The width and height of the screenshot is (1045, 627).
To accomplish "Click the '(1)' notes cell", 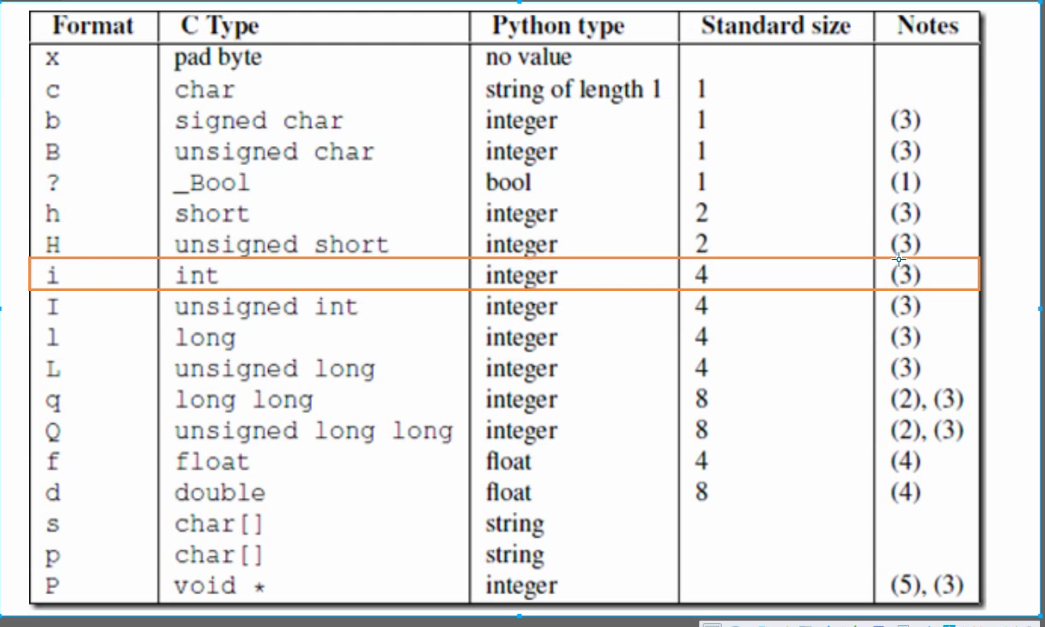I will [x=904, y=183].
